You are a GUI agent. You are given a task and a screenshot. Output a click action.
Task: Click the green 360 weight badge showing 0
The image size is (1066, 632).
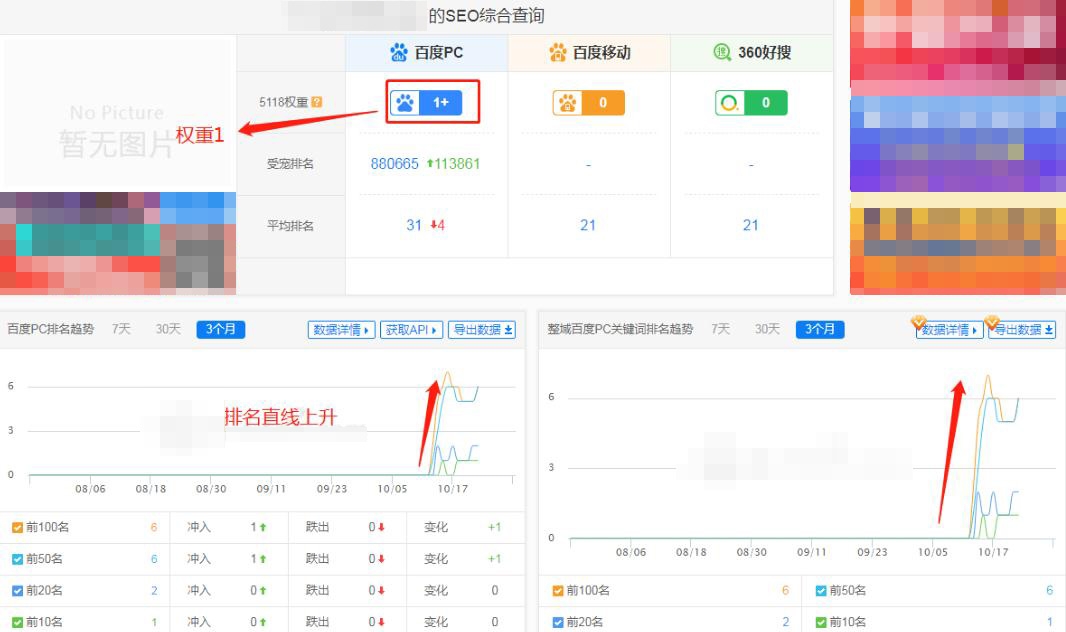pos(750,101)
